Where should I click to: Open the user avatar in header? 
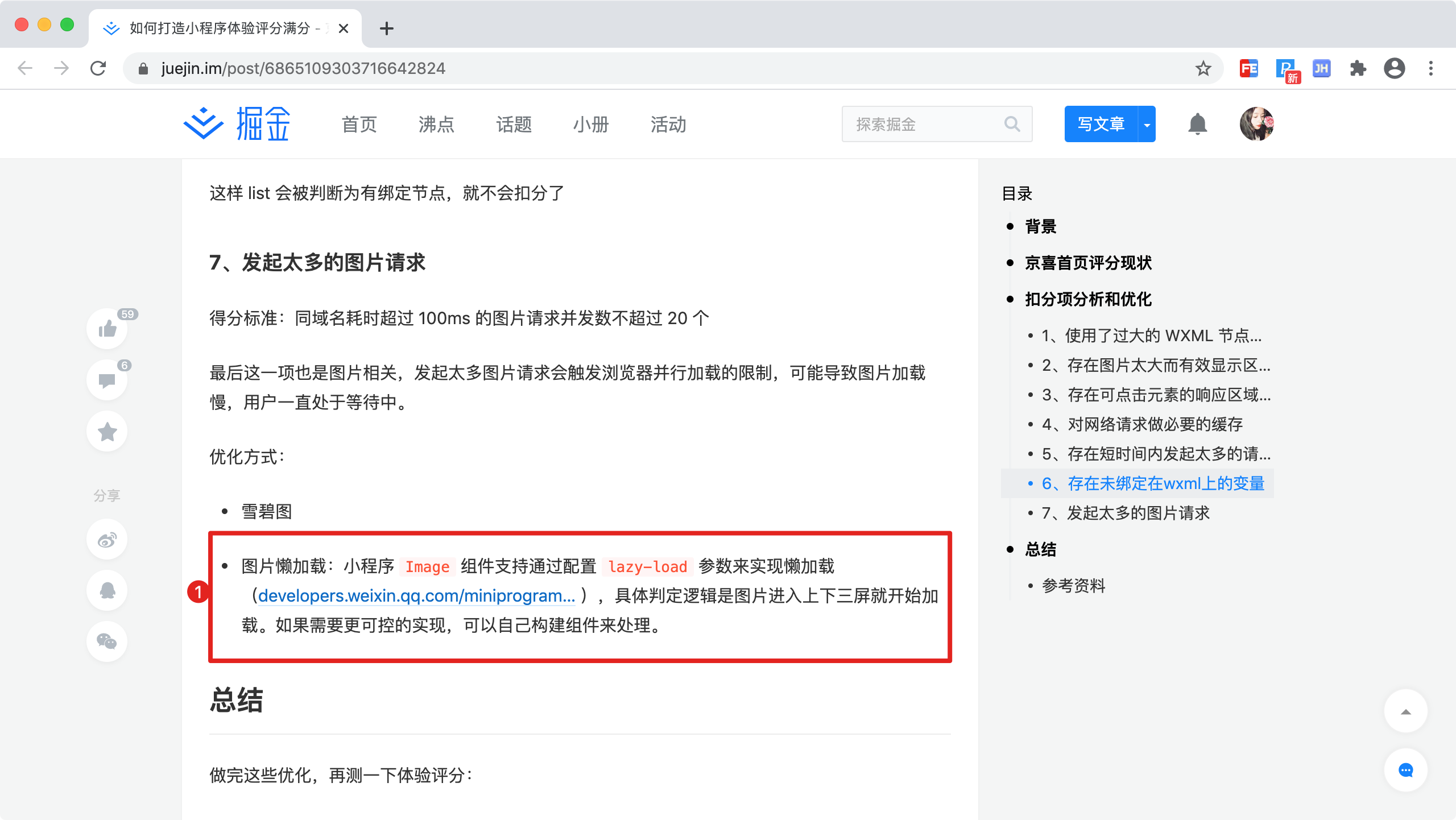pyautogui.click(x=1256, y=124)
